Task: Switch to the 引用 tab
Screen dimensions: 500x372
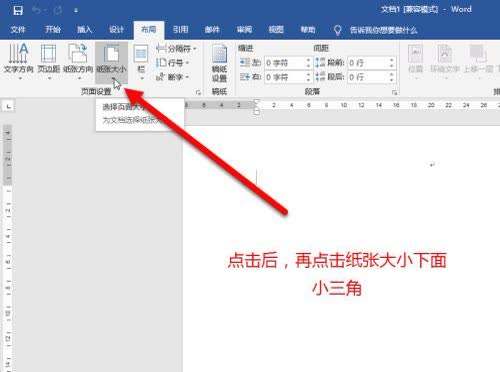Action: pyautogui.click(x=180, y=30)
